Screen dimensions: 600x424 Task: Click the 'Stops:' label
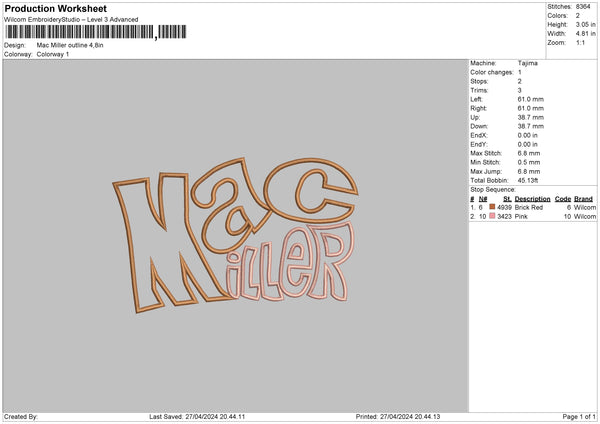[x=479, y=82]
